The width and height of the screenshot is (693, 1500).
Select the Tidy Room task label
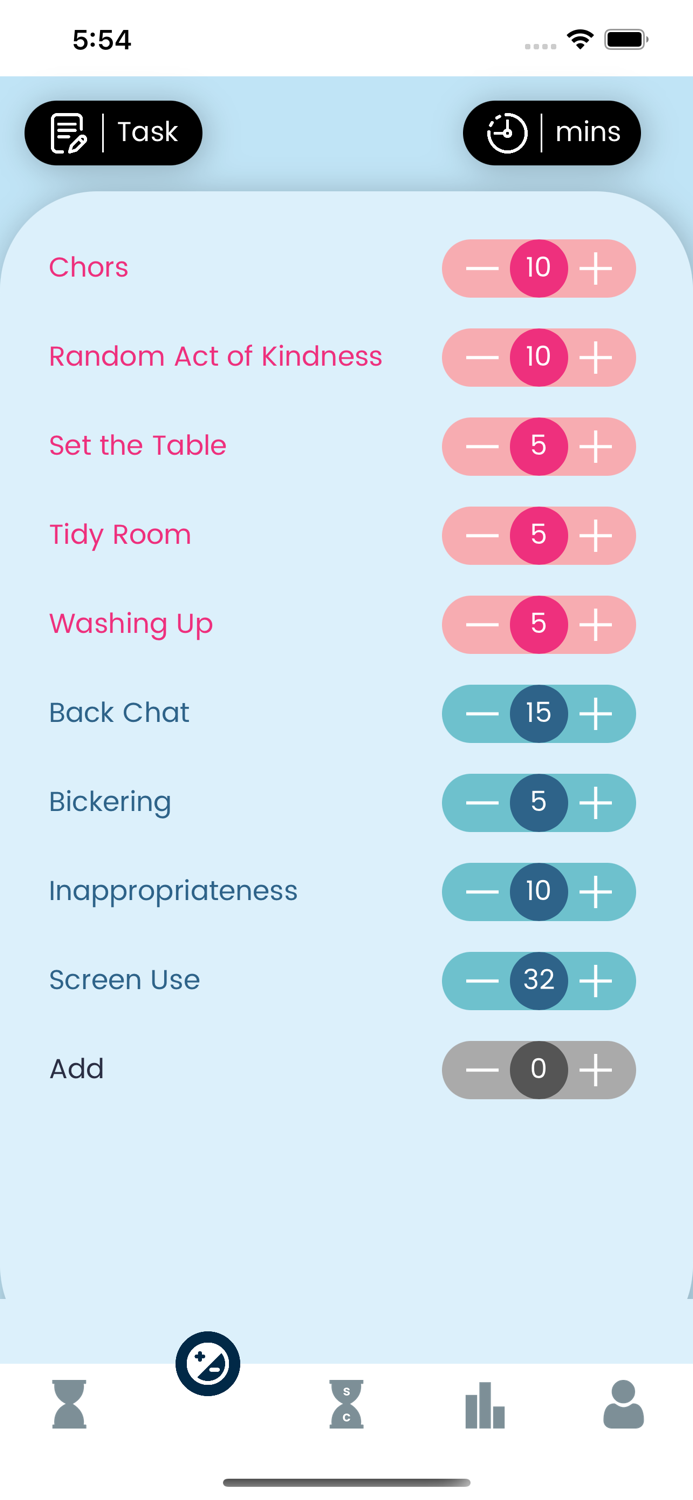[x=120, y=535]
